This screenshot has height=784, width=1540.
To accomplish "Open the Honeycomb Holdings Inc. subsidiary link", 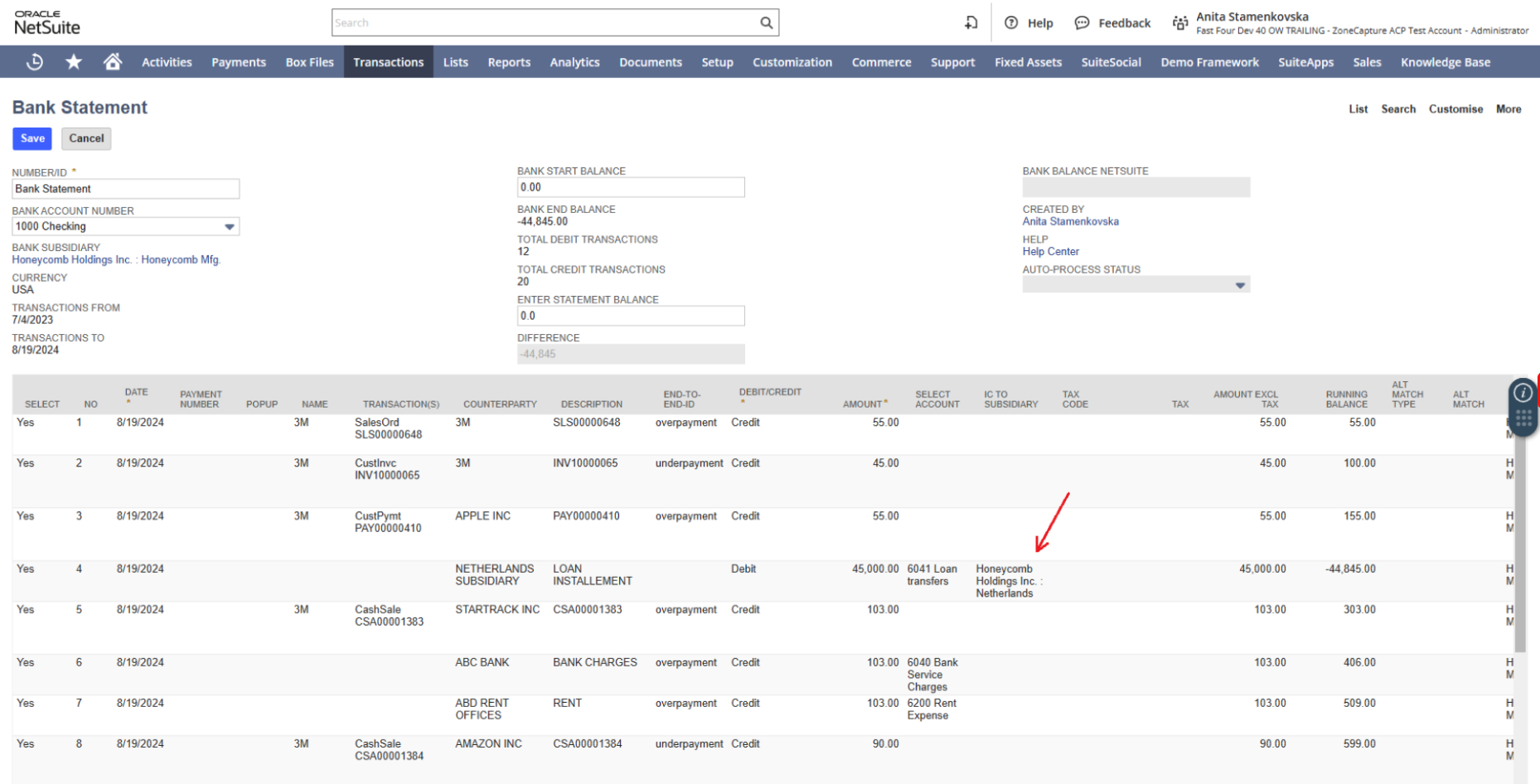I will coord(116,260).
